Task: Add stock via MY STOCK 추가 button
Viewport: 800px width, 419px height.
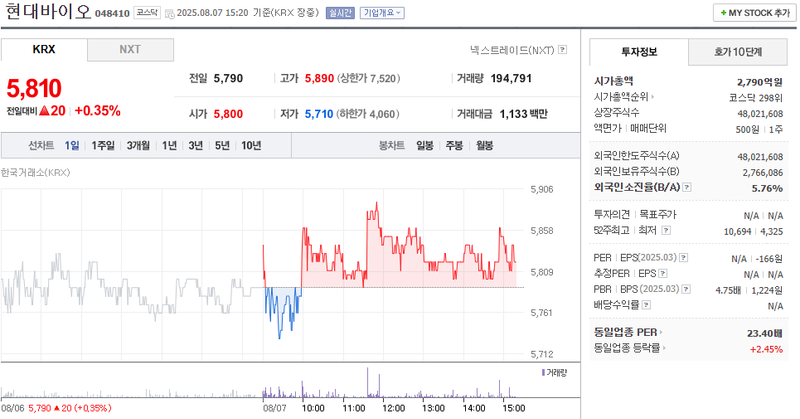Action: coord(755,13)
